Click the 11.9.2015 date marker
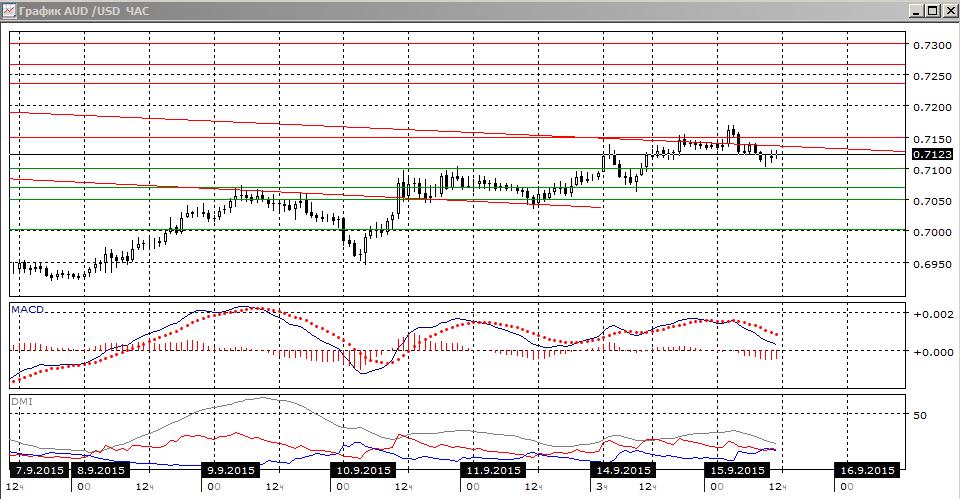This screenshot has height=499, width=960. click(x=493, y=470)
